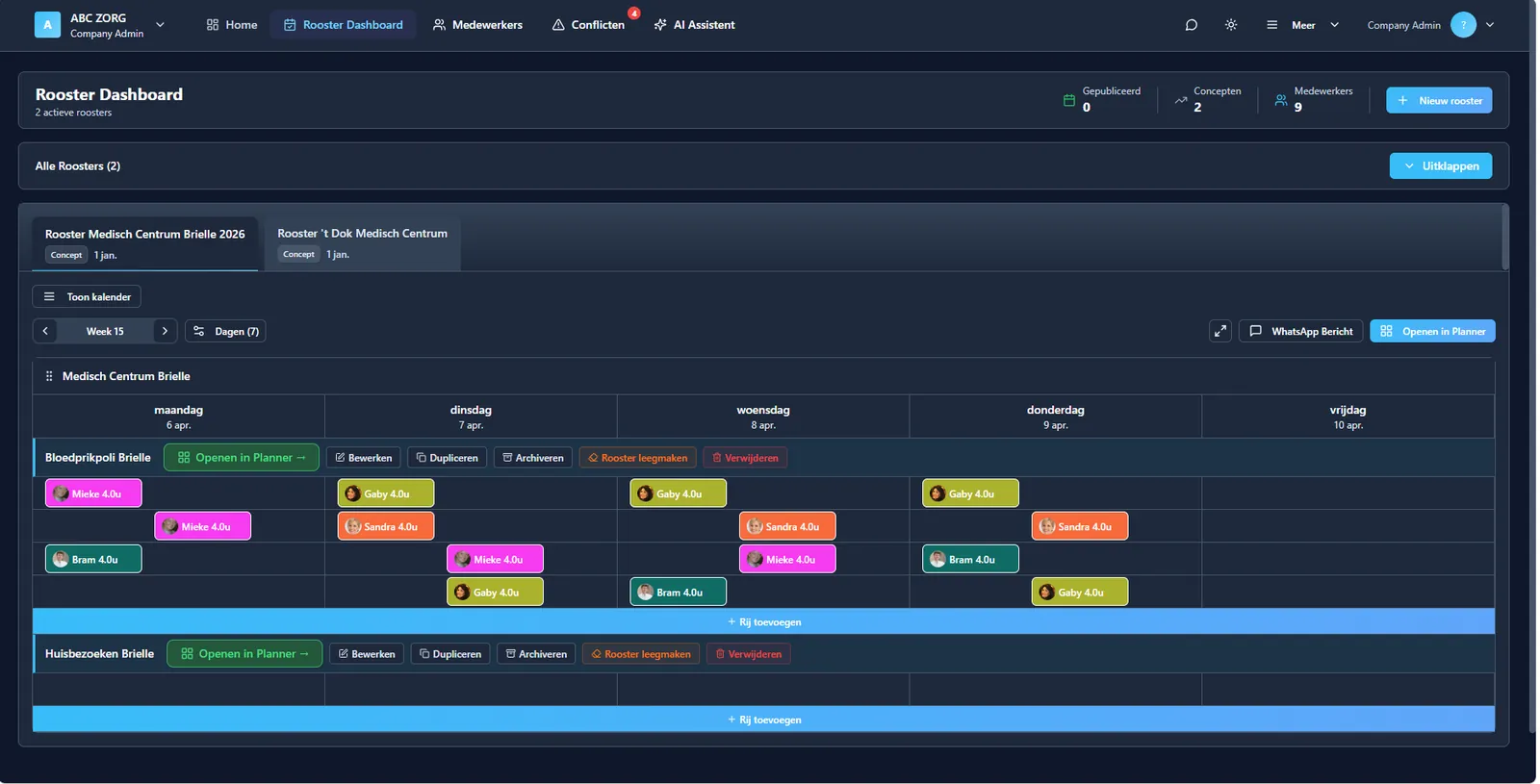
Task: Select the Rooster Medisch Centrum Brielle 2026 tab
Action: tap(145, 244)
